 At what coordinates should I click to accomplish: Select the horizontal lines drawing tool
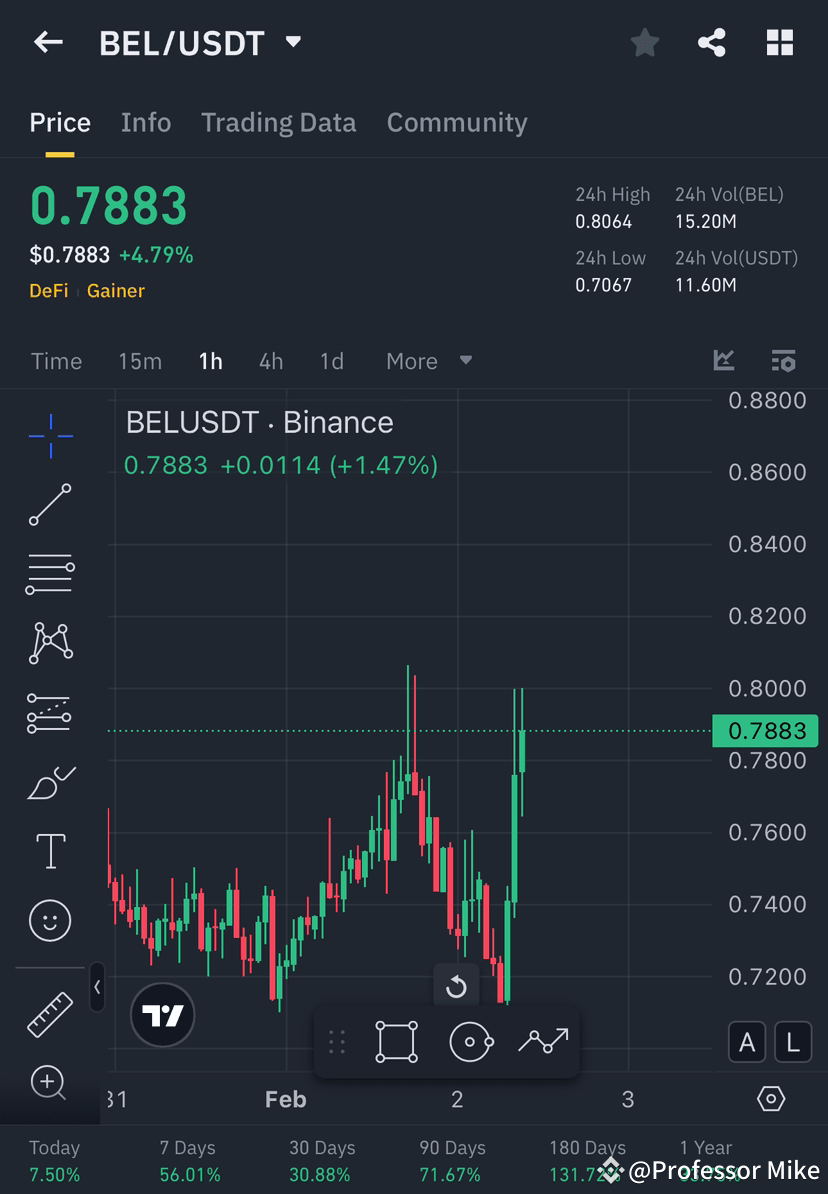50,574
